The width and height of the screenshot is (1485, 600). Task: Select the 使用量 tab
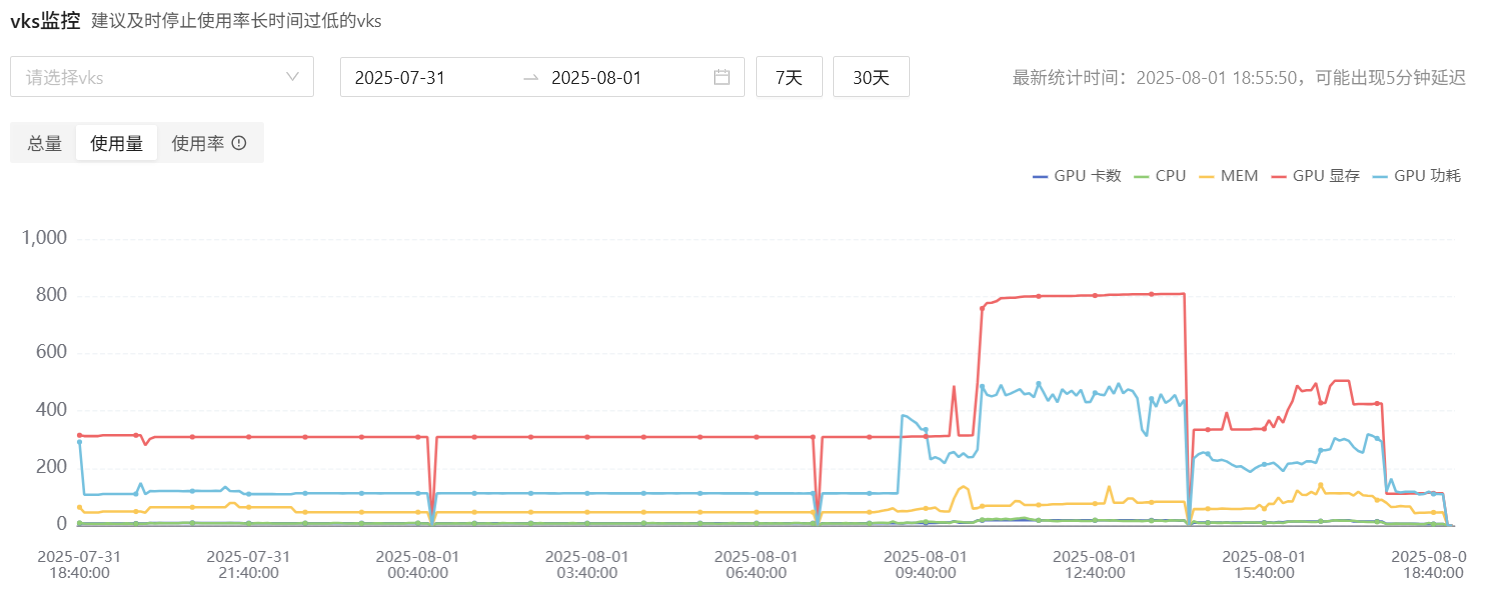[x=116, y=143]
